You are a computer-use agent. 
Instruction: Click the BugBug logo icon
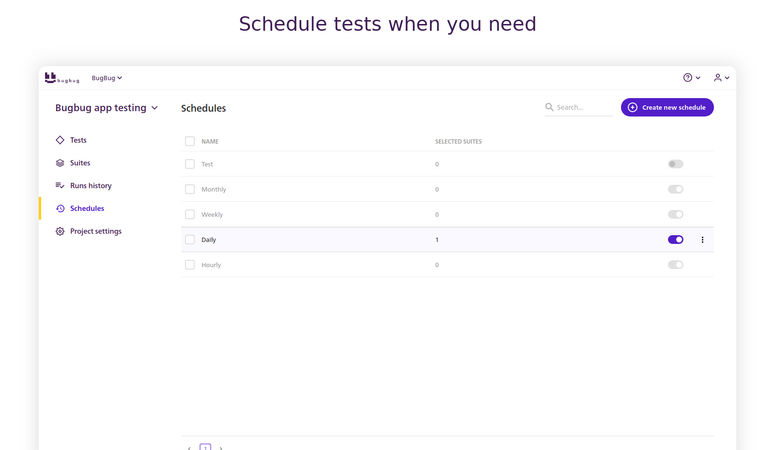pyautogui.click(x=62, y=78)
